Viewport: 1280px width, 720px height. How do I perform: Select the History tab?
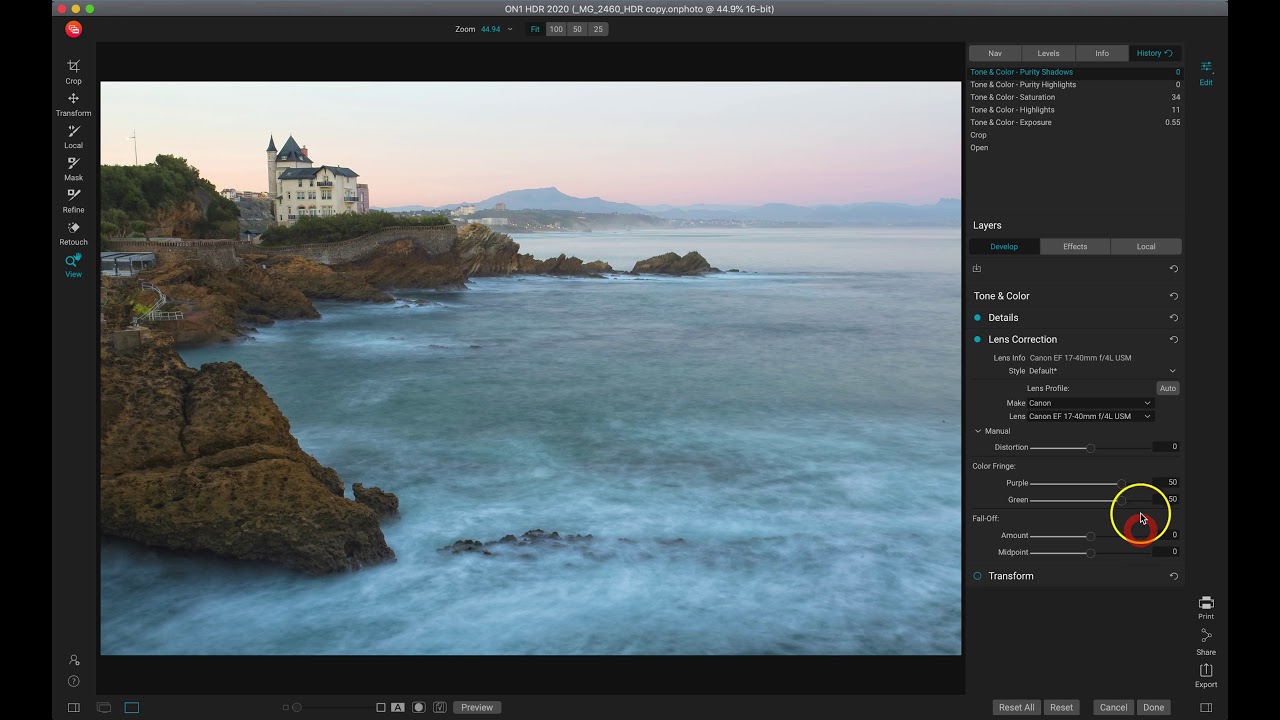[x=1154, y=53]
